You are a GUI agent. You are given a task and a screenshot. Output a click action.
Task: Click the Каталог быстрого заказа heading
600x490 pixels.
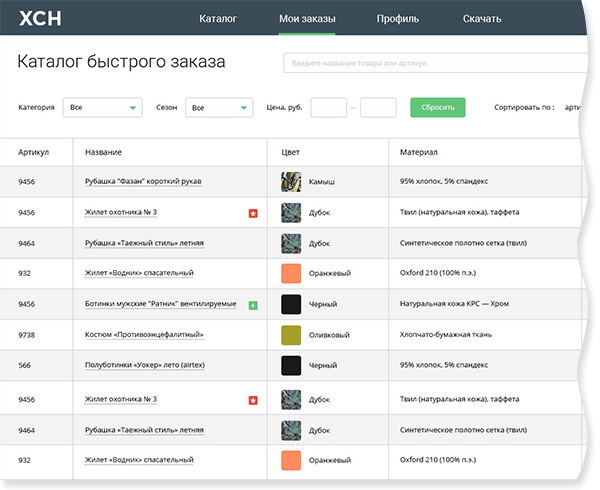121,62
